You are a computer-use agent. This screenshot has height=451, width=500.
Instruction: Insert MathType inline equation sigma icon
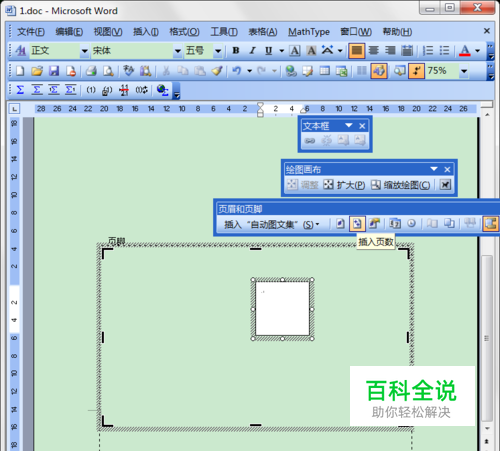(x=20, y=90)
